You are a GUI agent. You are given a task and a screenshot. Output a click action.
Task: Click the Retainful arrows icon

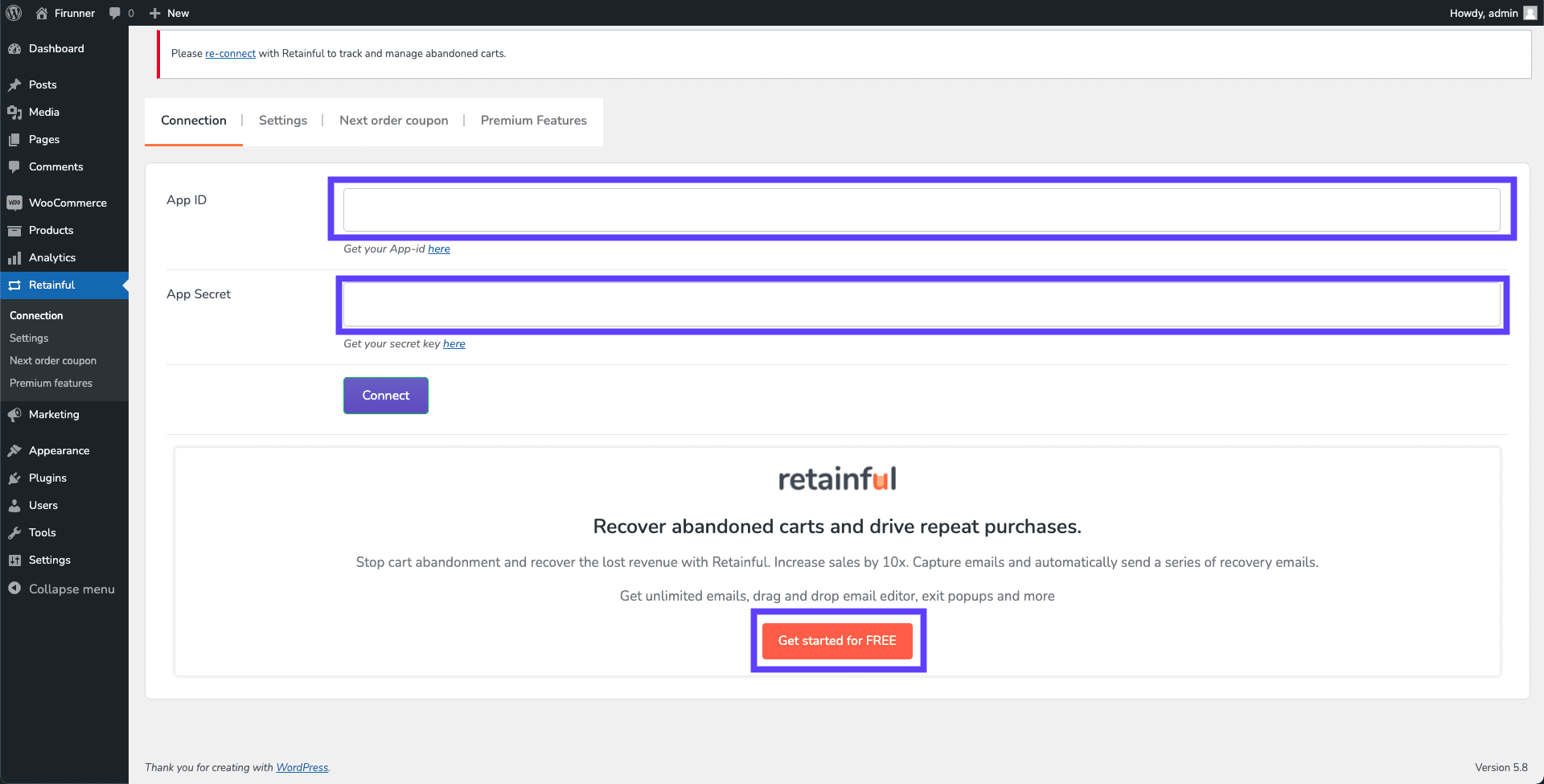tap(14, 285)
